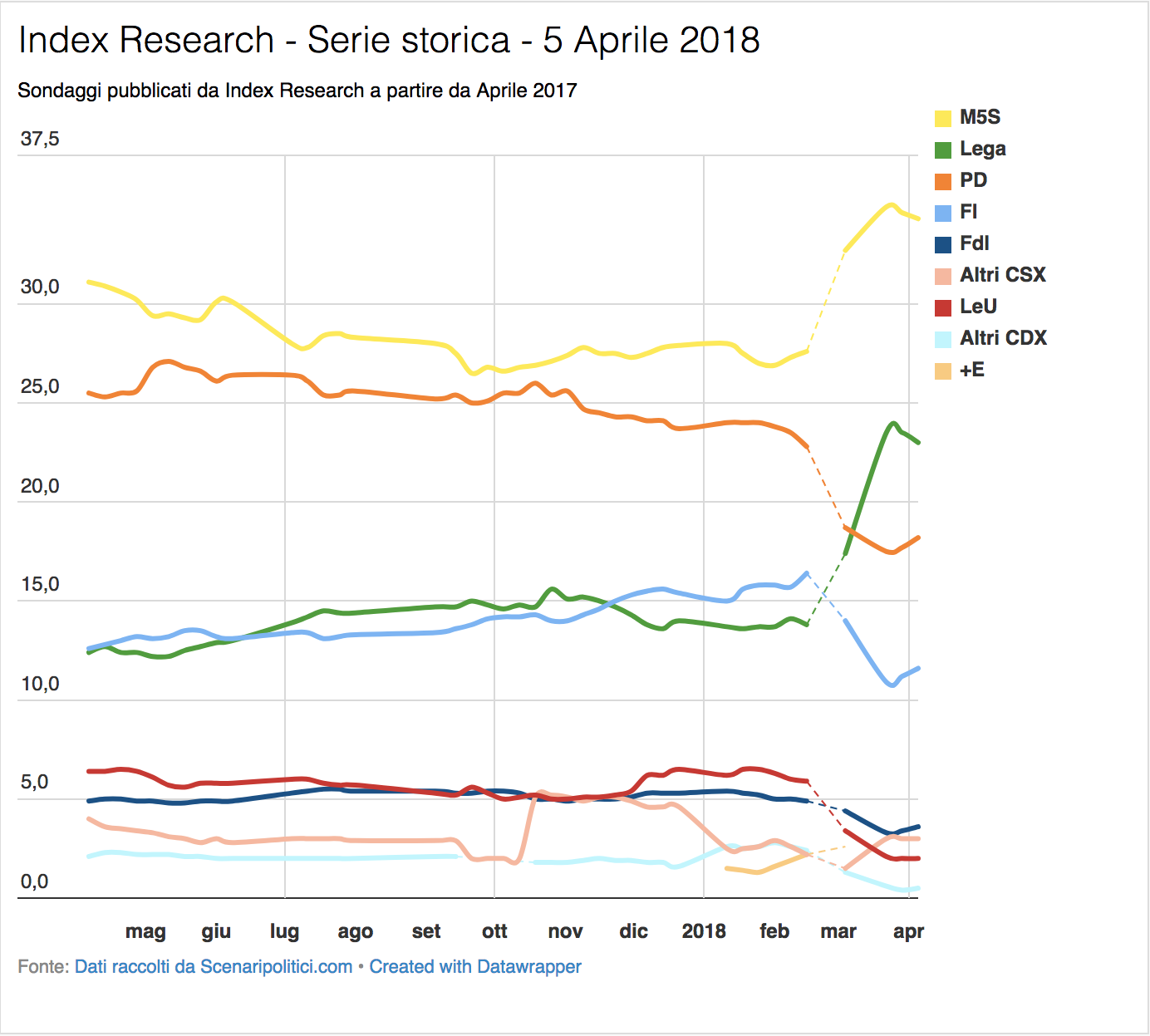The width and height of the screenshot is (1150, 1036).
Task: Click the ott x-axis month label
Action: [494, 931]
